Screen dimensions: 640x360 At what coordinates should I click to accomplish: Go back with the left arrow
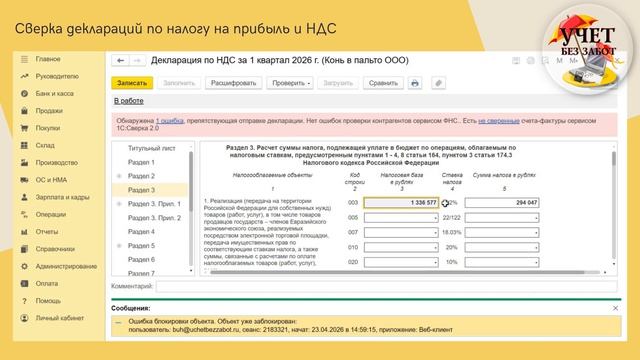point(120,60)
